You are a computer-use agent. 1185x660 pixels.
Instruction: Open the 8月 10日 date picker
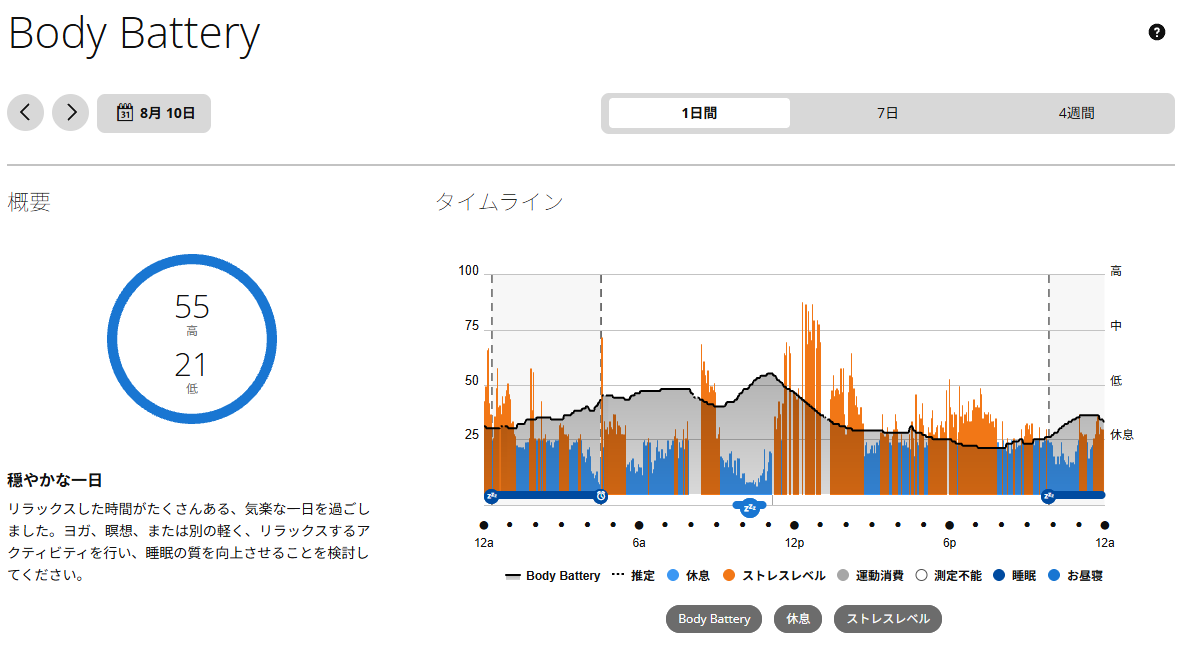154,113
